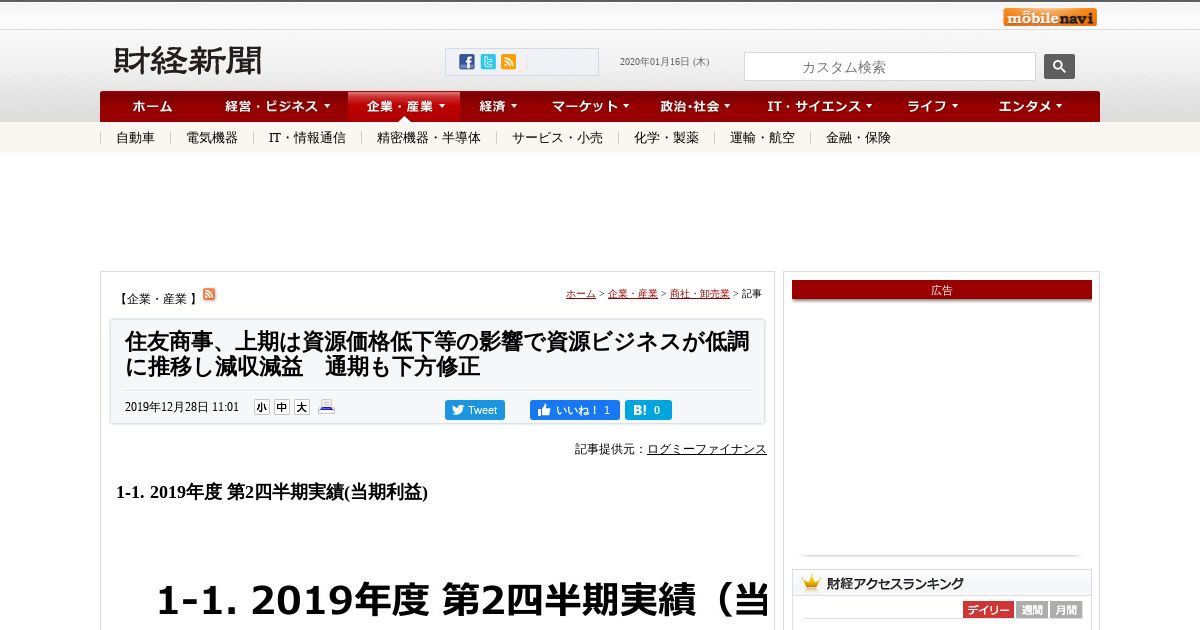The height and width of the screenshot is (630, 1200).
Task: Expand the 企業・産業 menu
Action: click(x=404, y=106)
